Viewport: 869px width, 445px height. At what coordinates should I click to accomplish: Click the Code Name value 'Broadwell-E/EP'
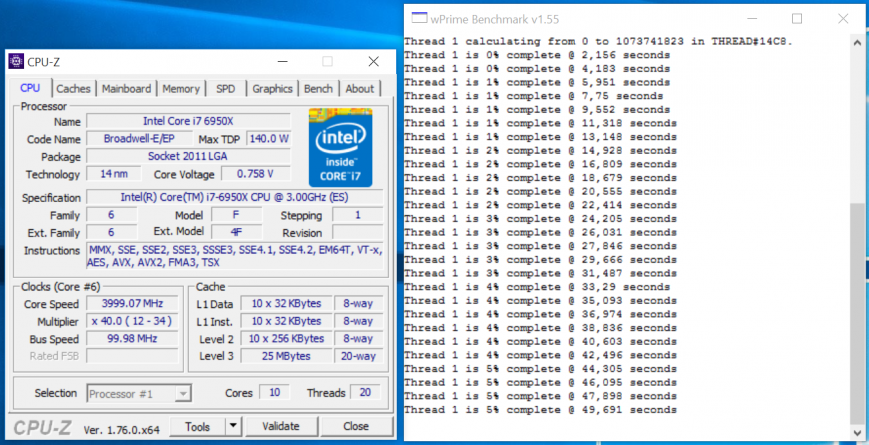[x=139, y=139]
